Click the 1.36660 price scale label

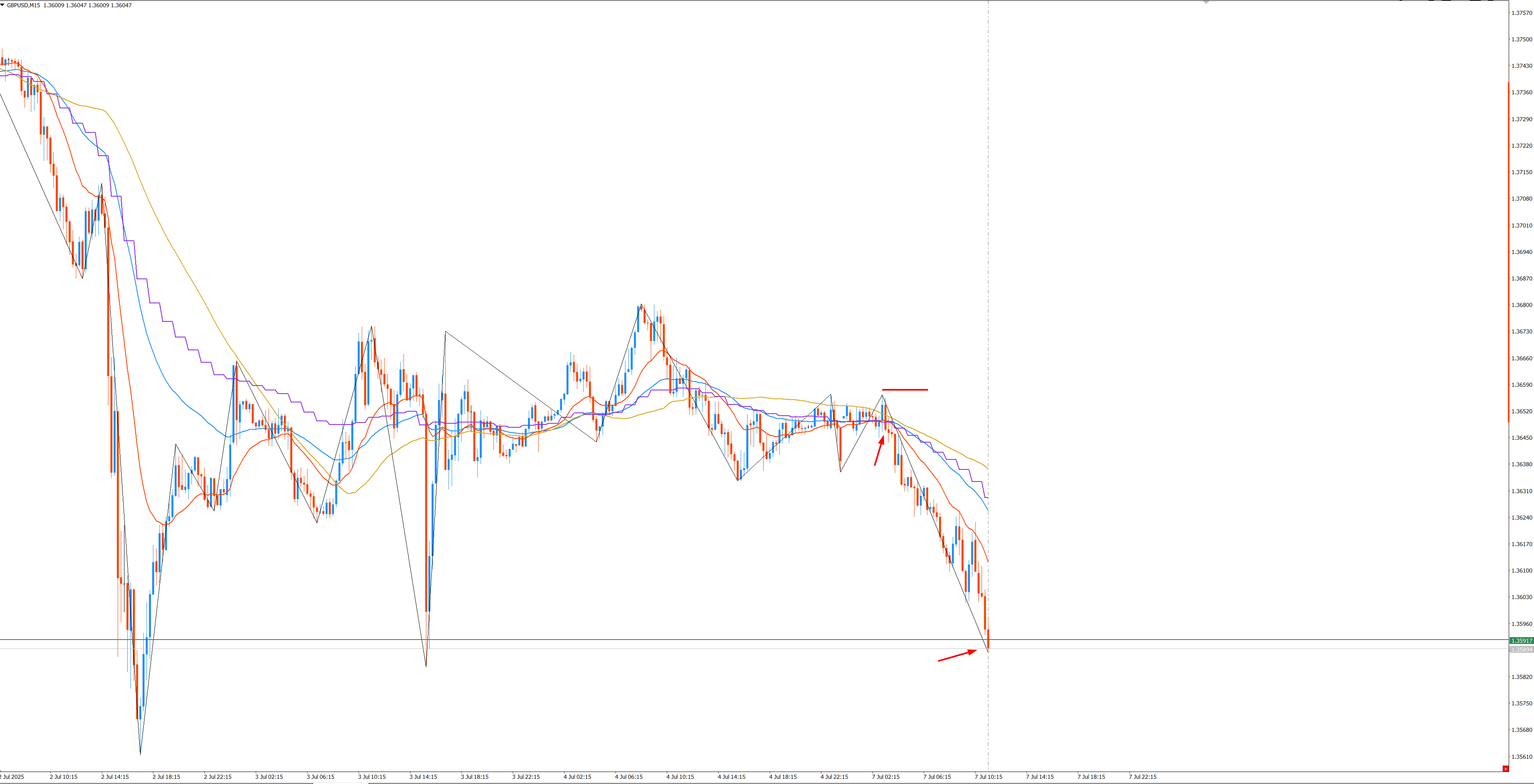coord(1522,358)
